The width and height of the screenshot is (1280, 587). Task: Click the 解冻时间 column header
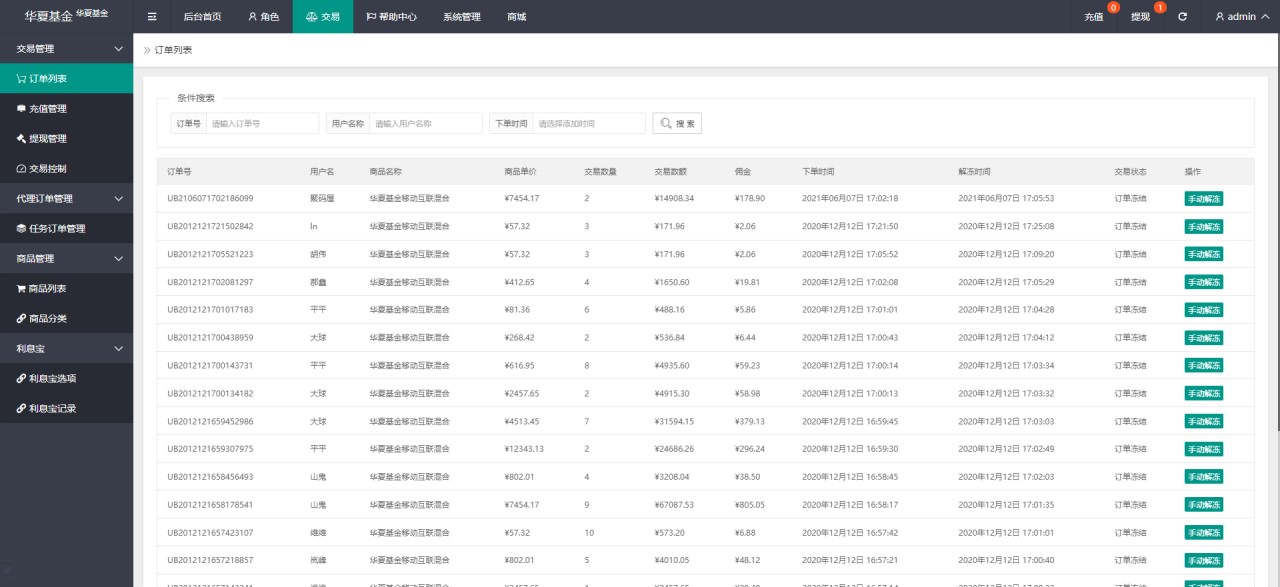coord(974,171)
